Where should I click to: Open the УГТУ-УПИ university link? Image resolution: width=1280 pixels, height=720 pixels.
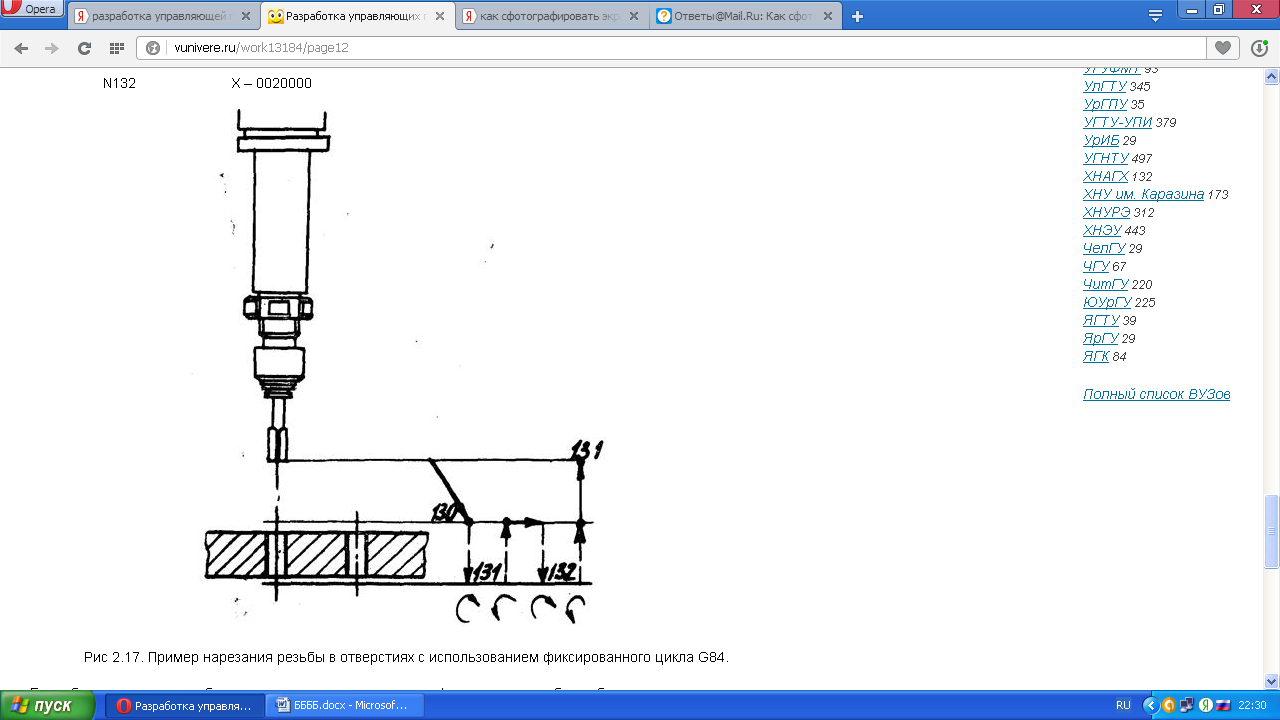[1117, 123]
